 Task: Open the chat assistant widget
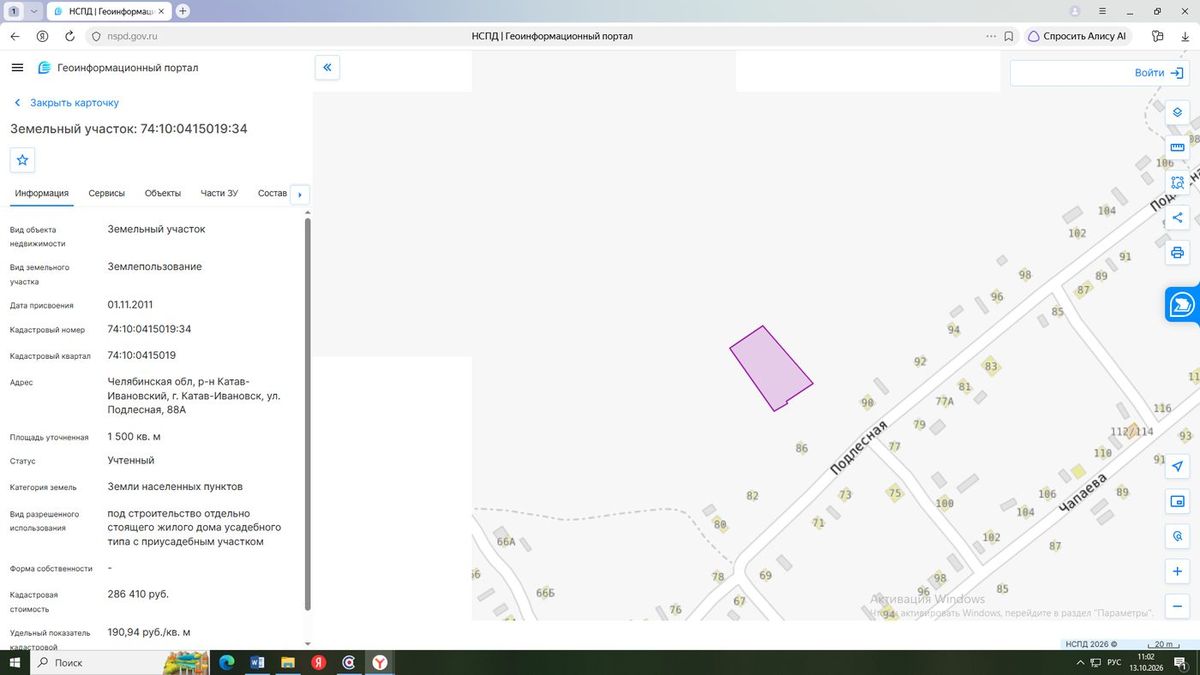click(x=1182, y=305)
